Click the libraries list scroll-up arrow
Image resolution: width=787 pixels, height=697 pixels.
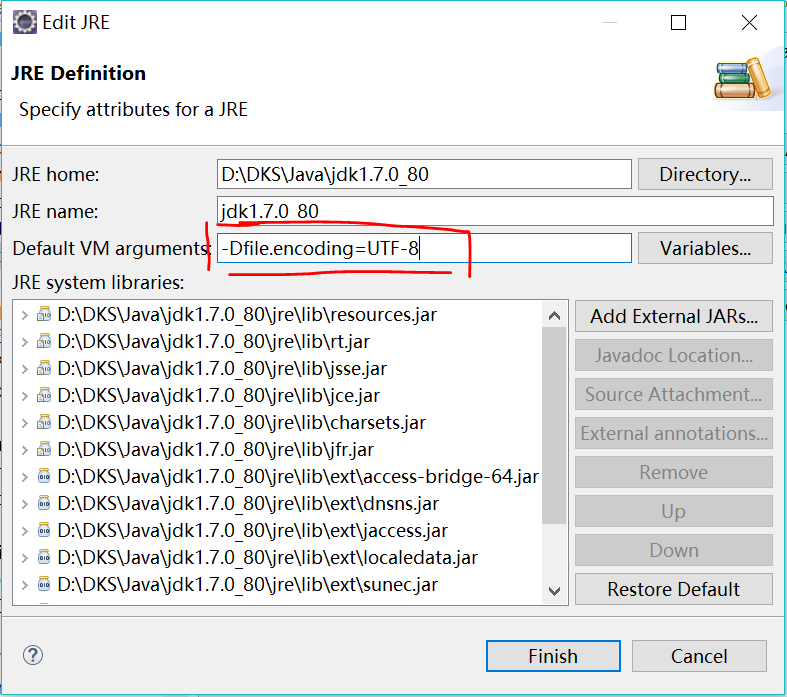pyautogui.click(x=554, y=316)
